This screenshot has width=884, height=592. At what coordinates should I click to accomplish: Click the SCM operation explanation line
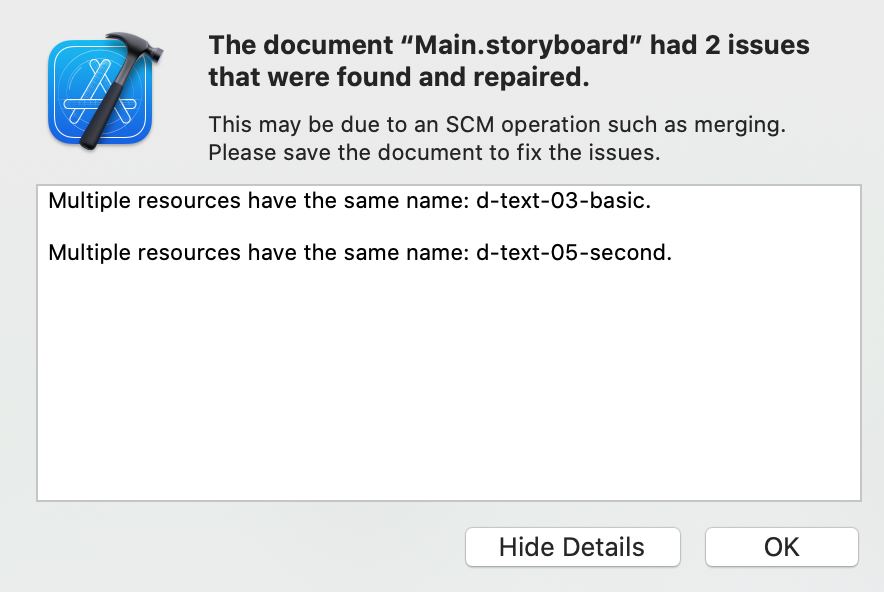[x=497, y=125]
